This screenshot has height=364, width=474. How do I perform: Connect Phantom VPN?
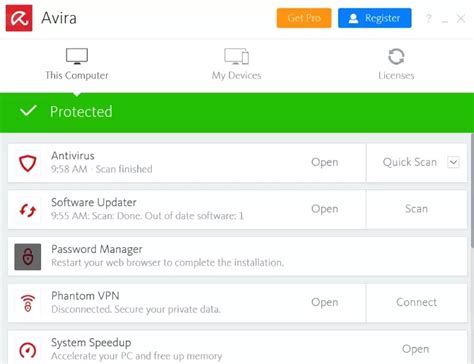416,302
